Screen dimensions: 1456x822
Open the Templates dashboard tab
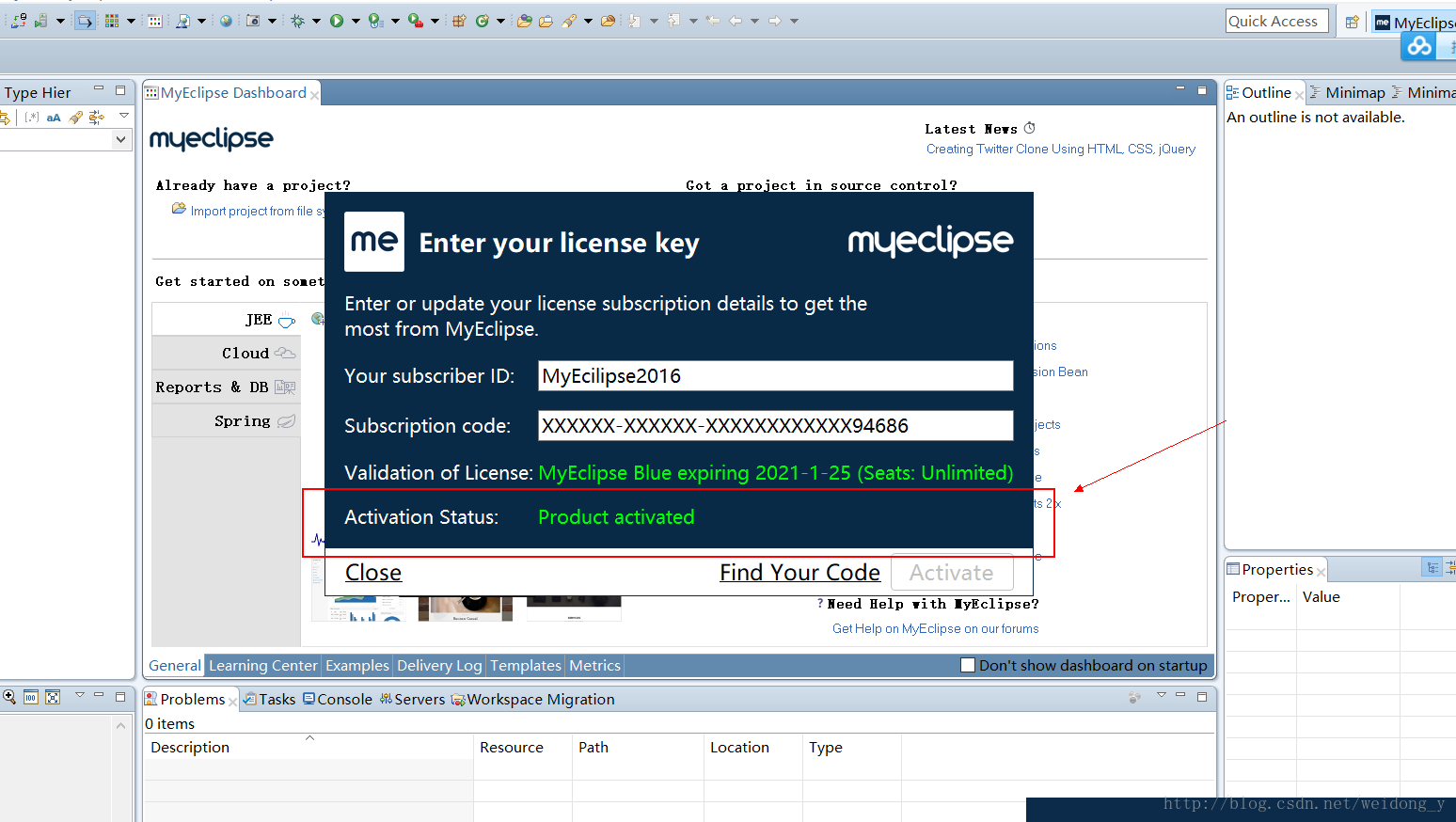tap(526, 665)
